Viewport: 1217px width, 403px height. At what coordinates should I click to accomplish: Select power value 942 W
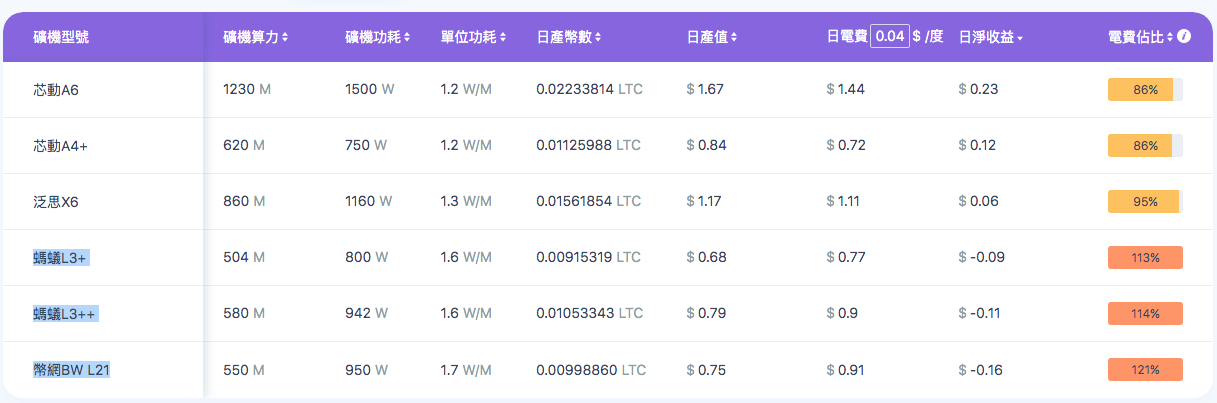point(366,313)
